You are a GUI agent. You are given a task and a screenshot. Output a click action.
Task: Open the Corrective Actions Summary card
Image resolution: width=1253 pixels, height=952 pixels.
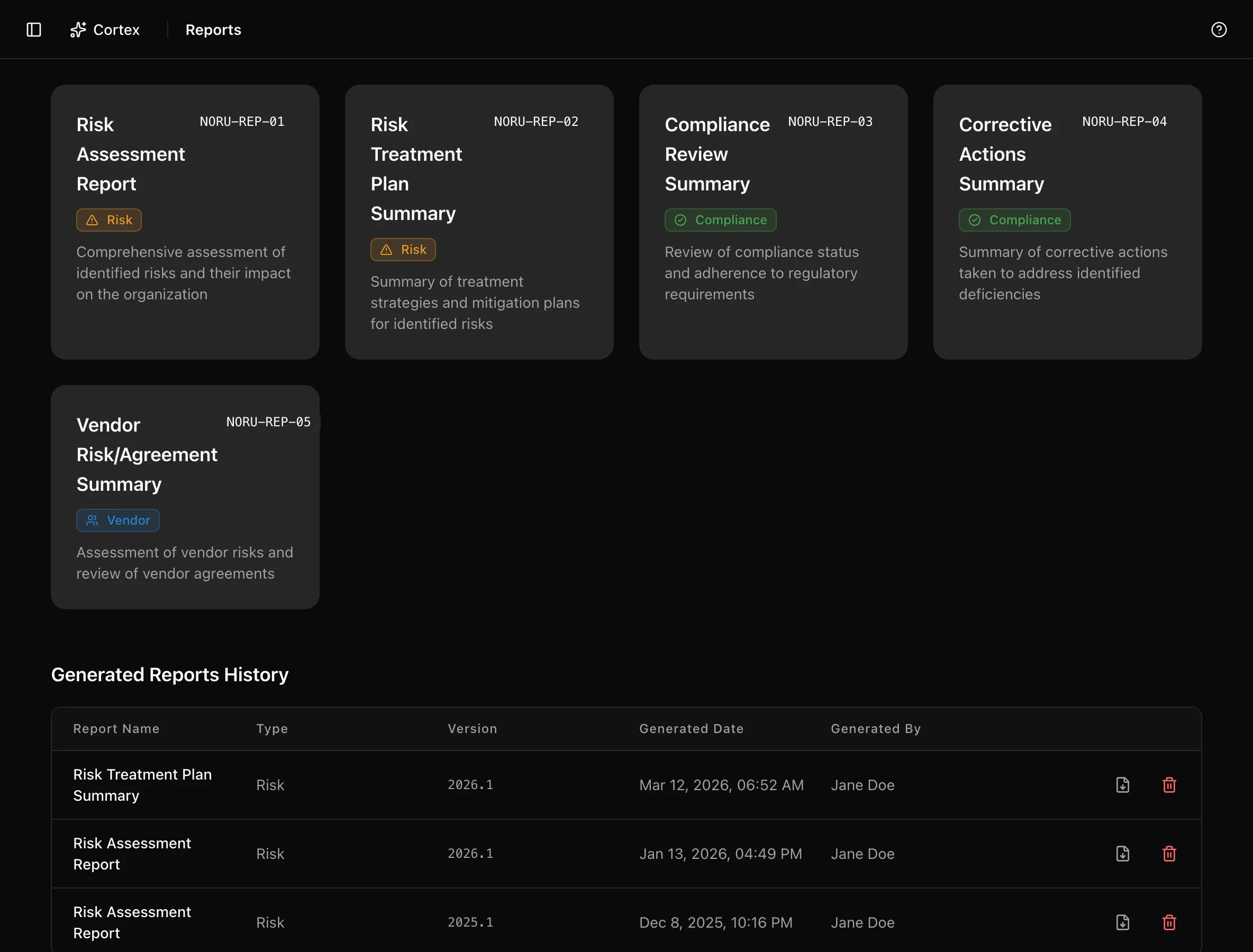[x=1067, y=222]
